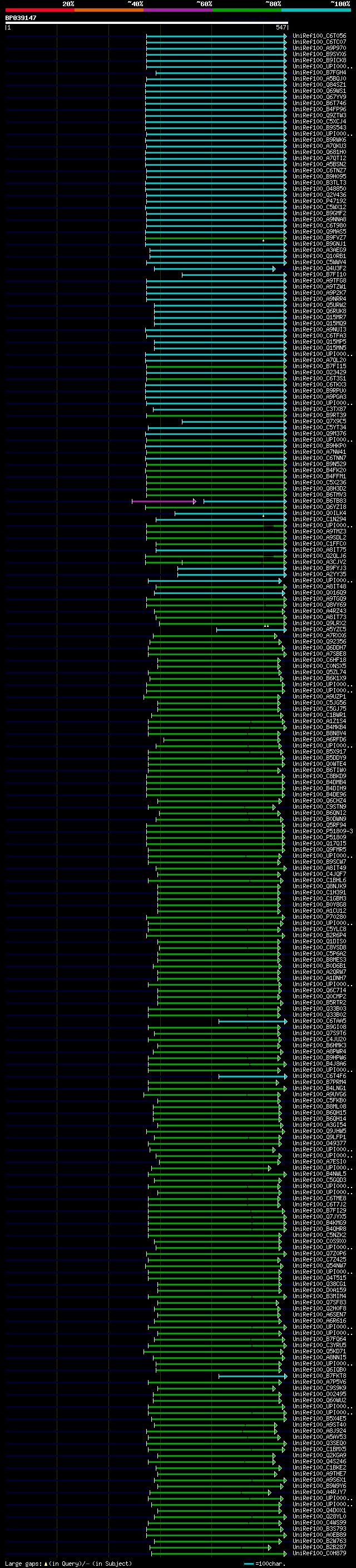This screenshot has width=356, height=1568.
Task: Click hit label UniRef100_Q681H0
Action: (x=319, y=152)
